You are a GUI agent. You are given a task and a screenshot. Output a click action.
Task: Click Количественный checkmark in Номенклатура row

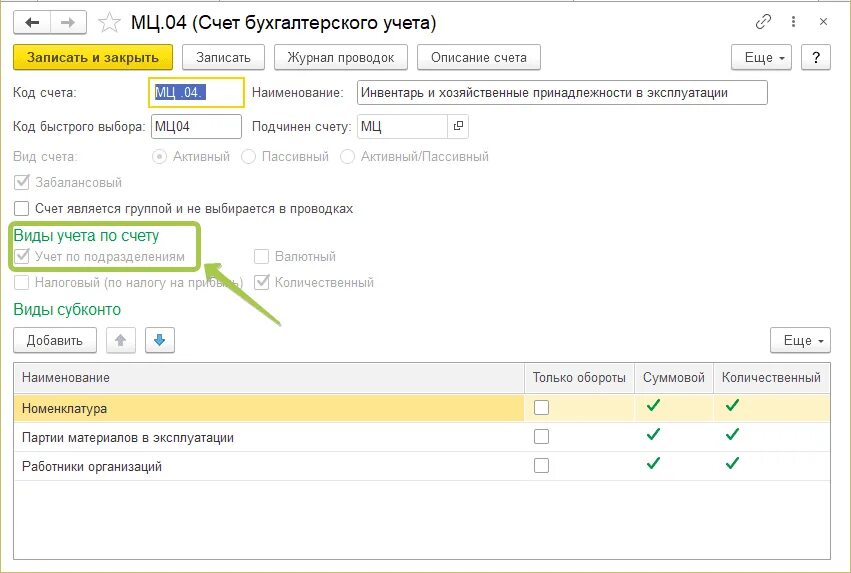coord(732,405)
